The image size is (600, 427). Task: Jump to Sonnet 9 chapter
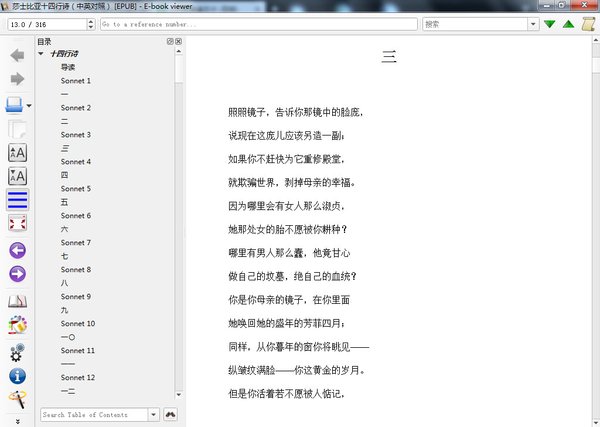[x=76, y=297]
